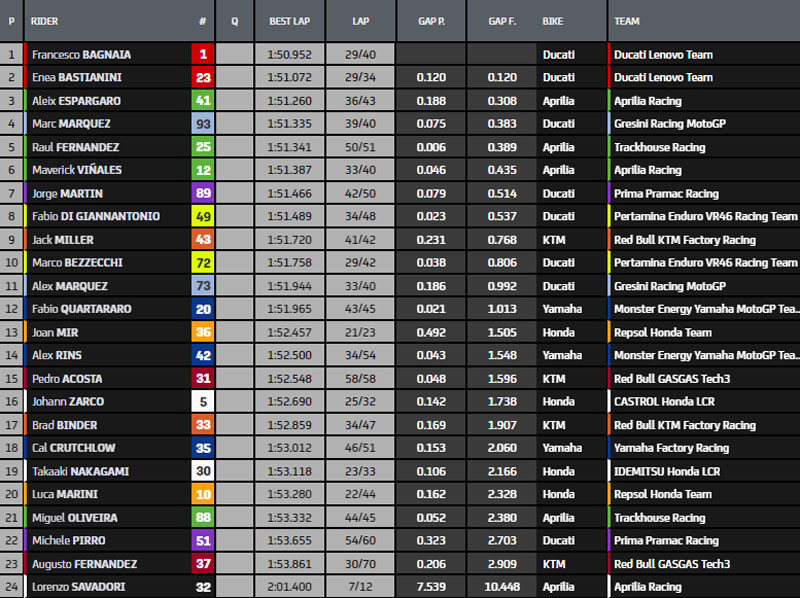Image resolution: width=800 pixels, height=598 pixels.
Task: Click the BIKE column header
Action: [552, 21]
